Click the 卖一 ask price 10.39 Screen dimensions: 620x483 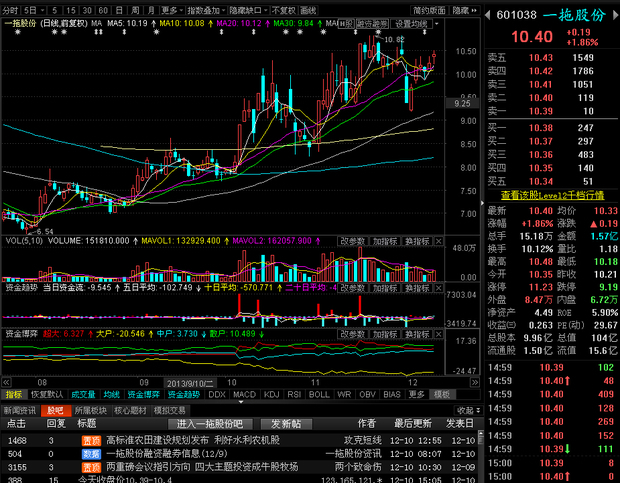541,111
